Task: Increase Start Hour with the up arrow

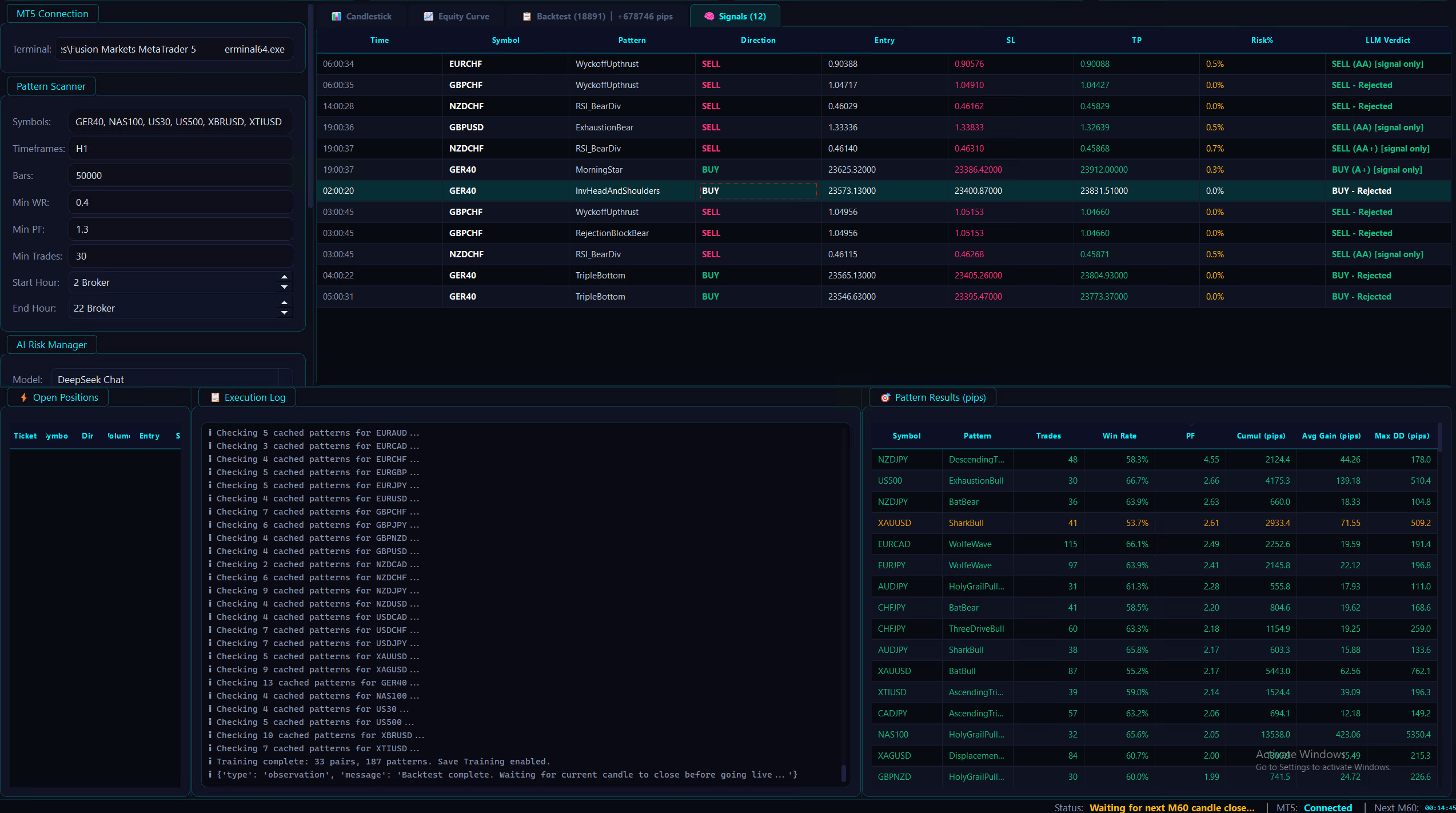Action: (x=284, y=277)
